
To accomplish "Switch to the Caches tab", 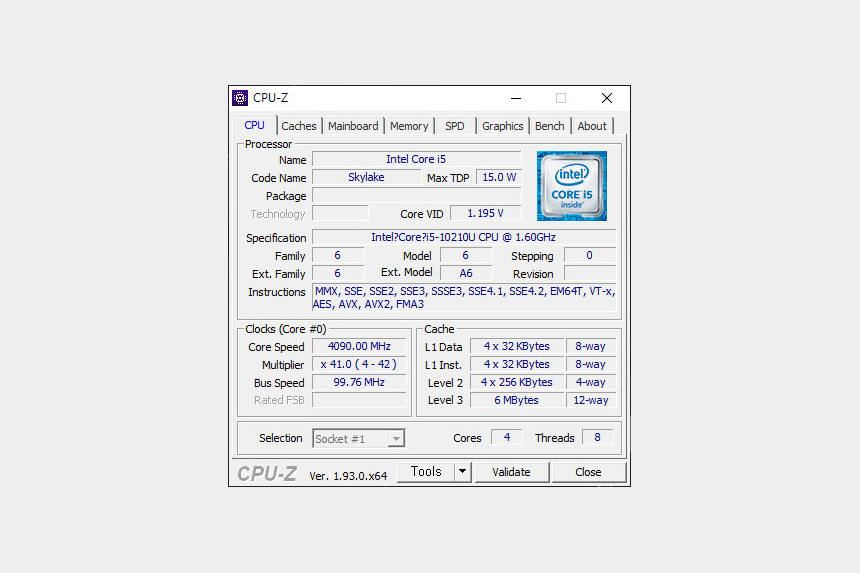I will point(299,126).
